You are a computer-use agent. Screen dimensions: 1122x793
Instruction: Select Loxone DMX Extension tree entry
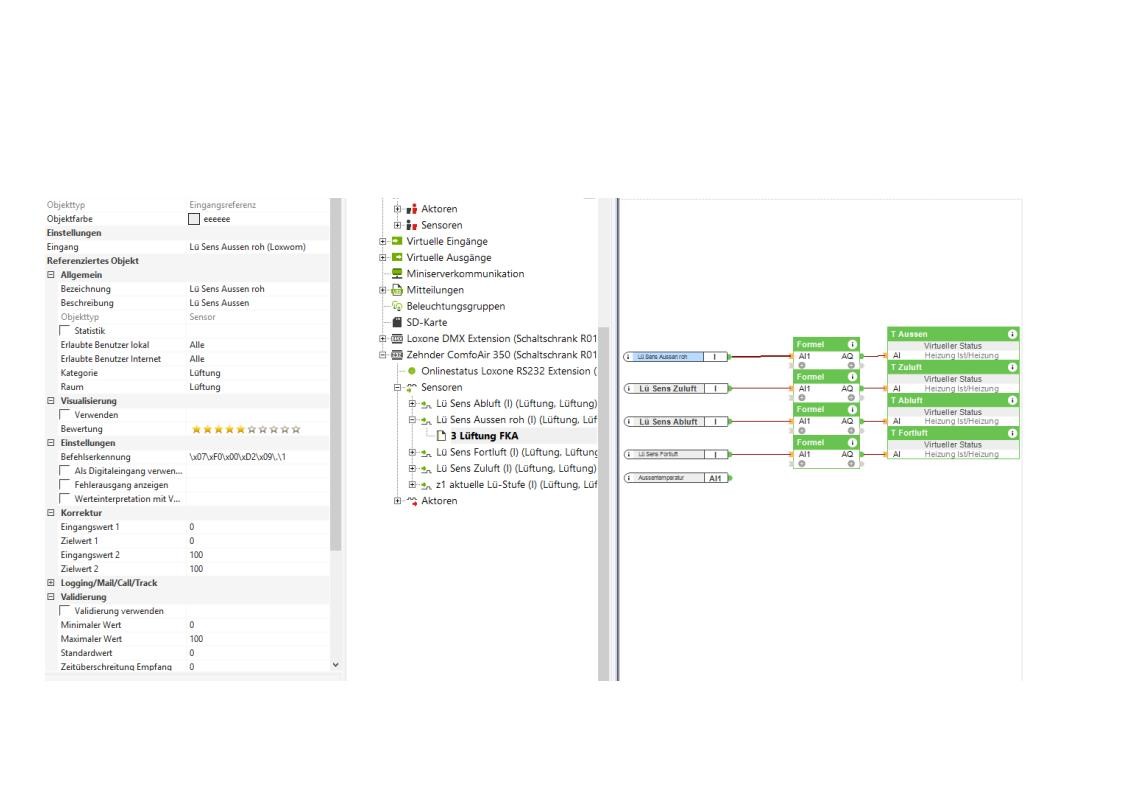(x=501, y=339)
